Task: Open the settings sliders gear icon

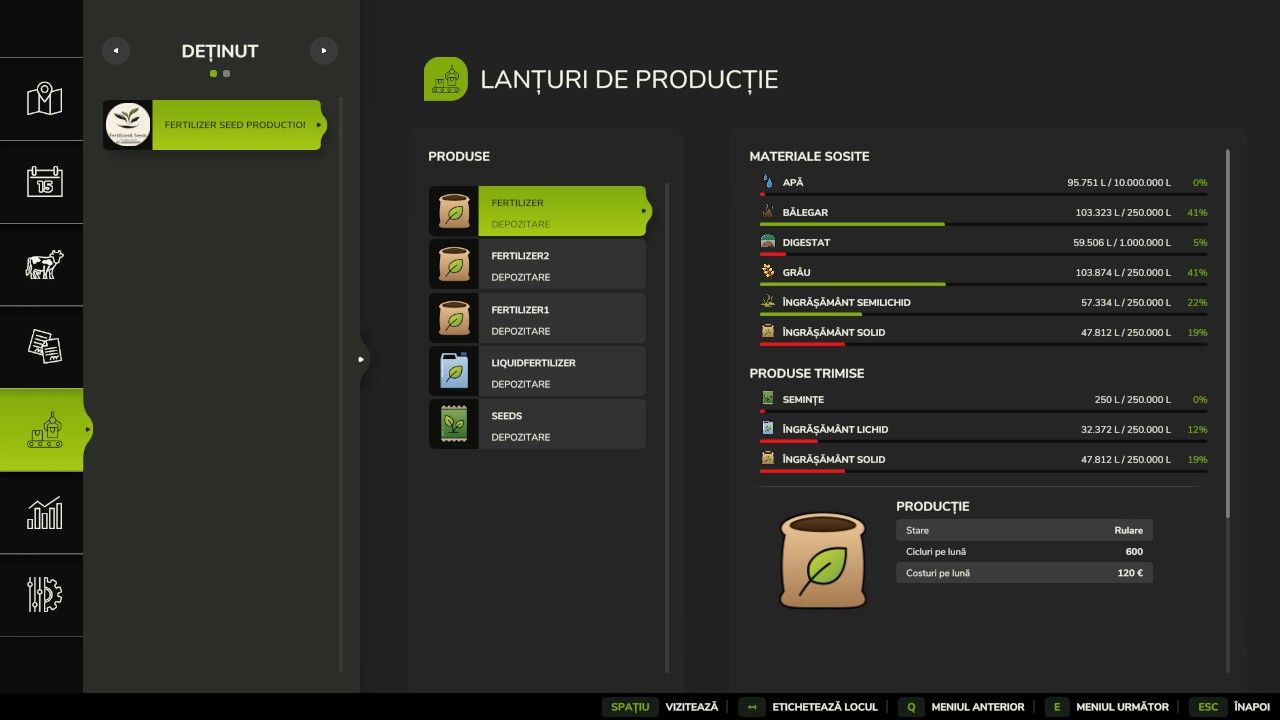Action: [44, 595]
